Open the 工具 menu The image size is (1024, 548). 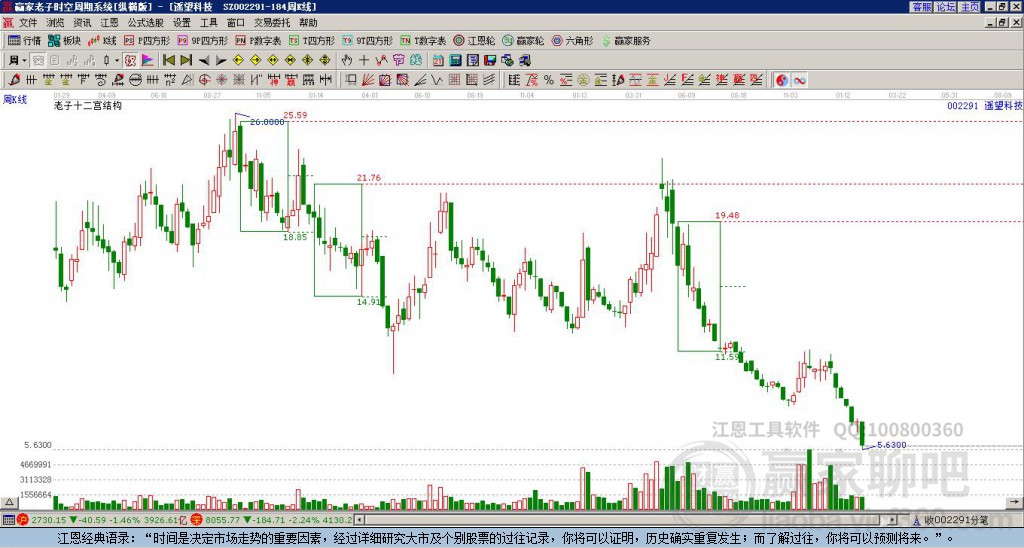[208, 23]
